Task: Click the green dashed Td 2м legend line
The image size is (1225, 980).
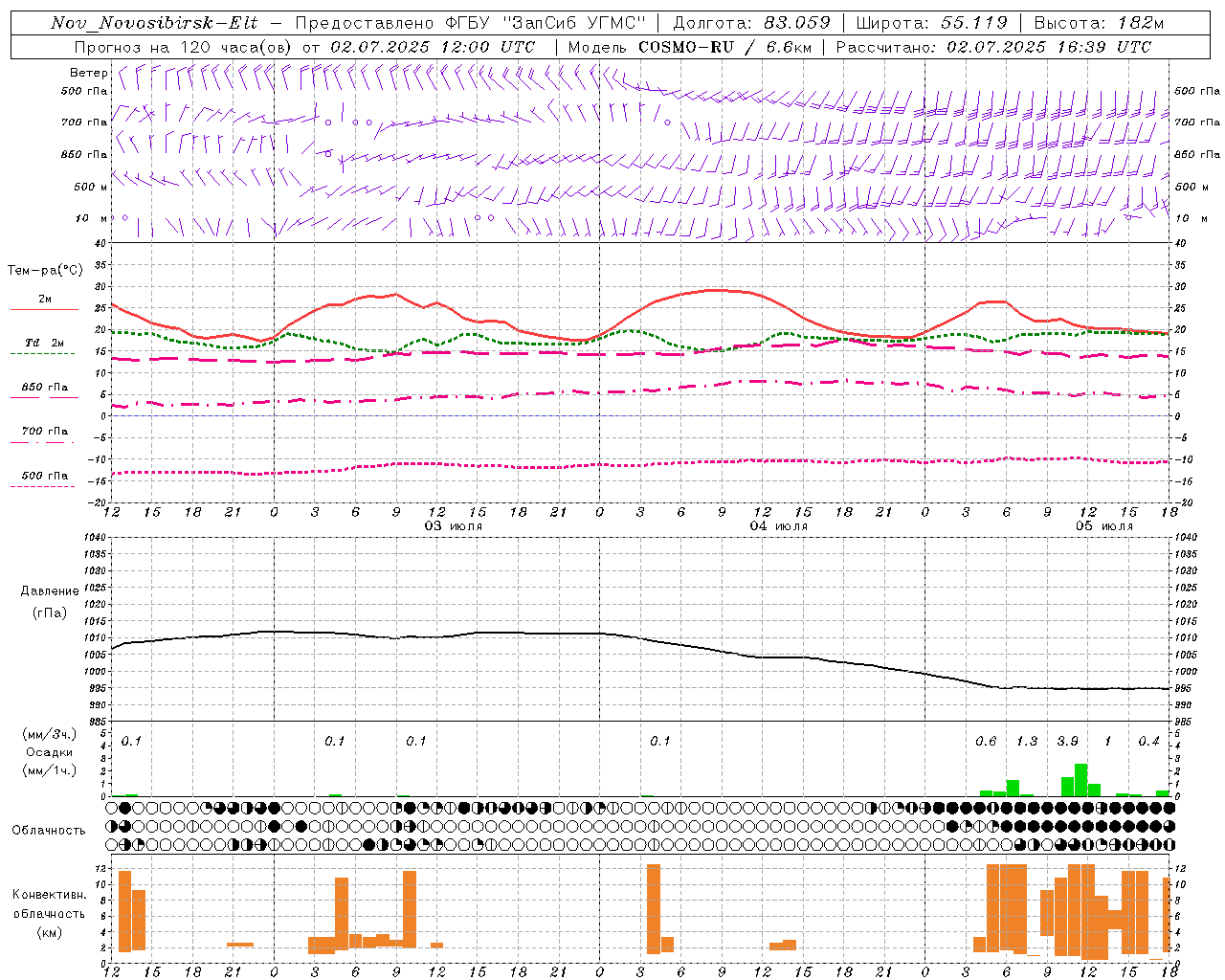Action: pyautogui.click(x=44, y=353)
